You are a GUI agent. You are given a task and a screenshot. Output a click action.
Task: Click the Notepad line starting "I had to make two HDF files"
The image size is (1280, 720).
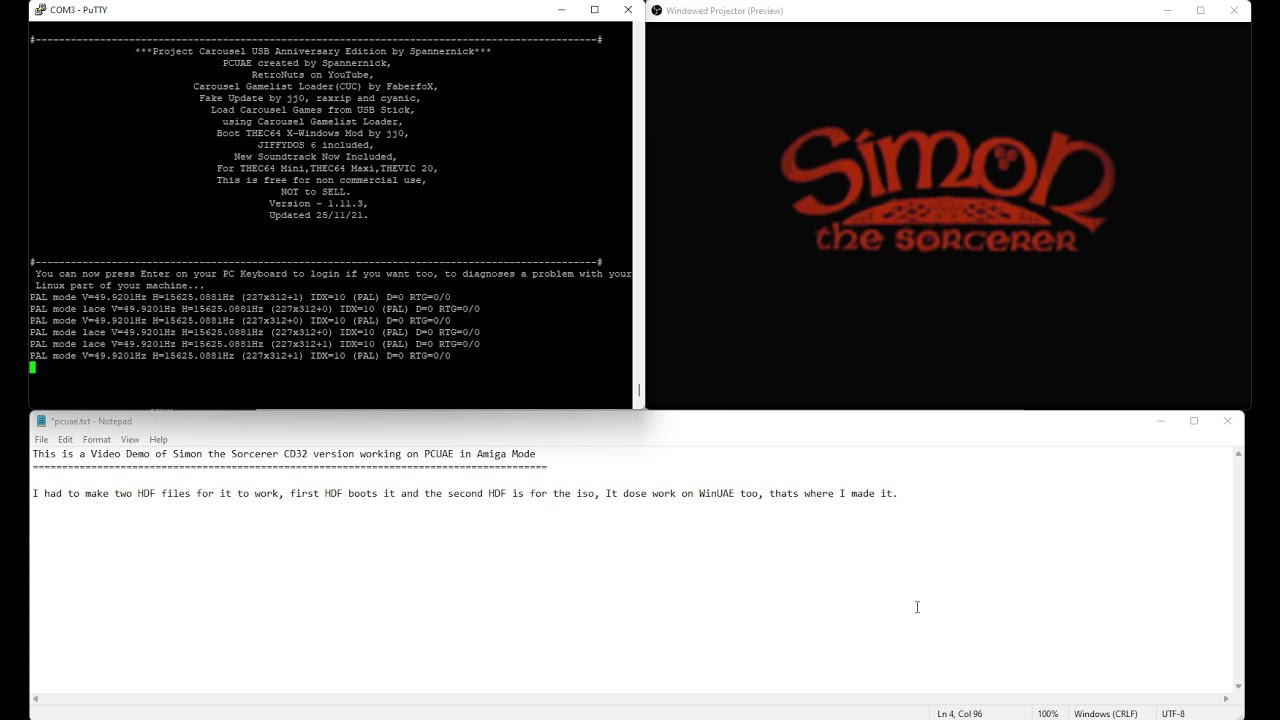(x=465, y=494)
